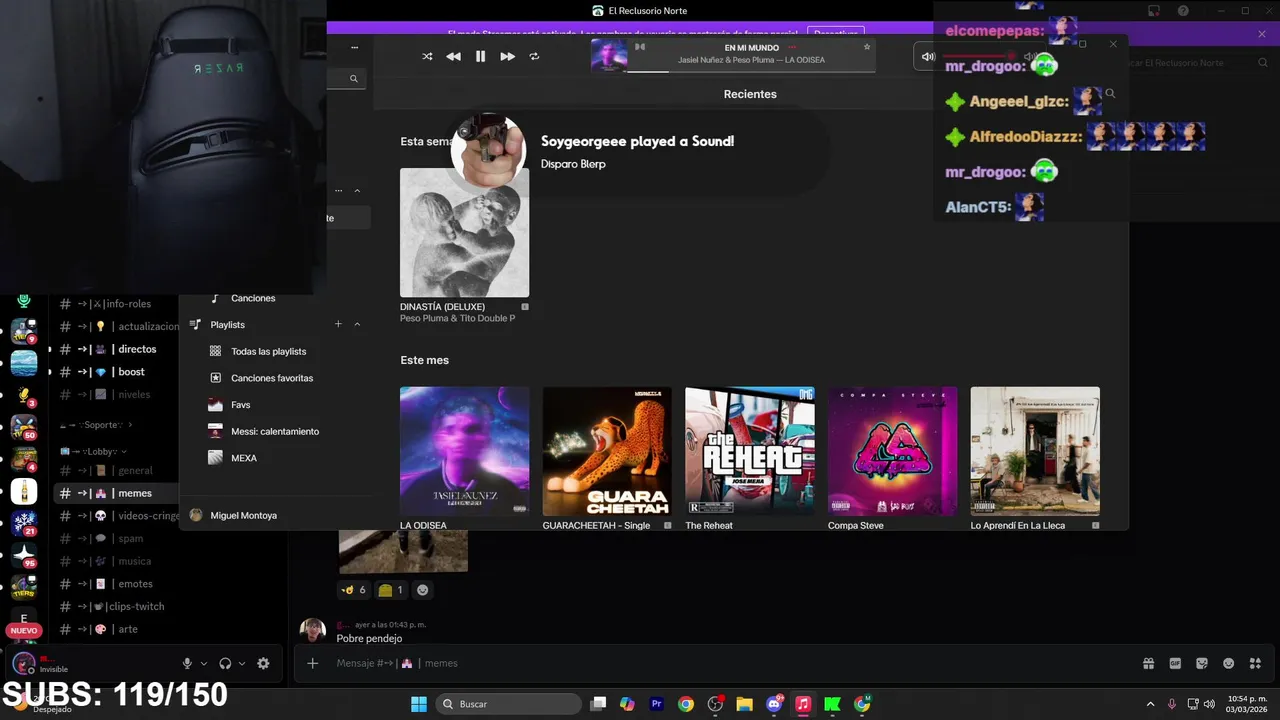
Task: Pause the current song
Action: point(480,56)
